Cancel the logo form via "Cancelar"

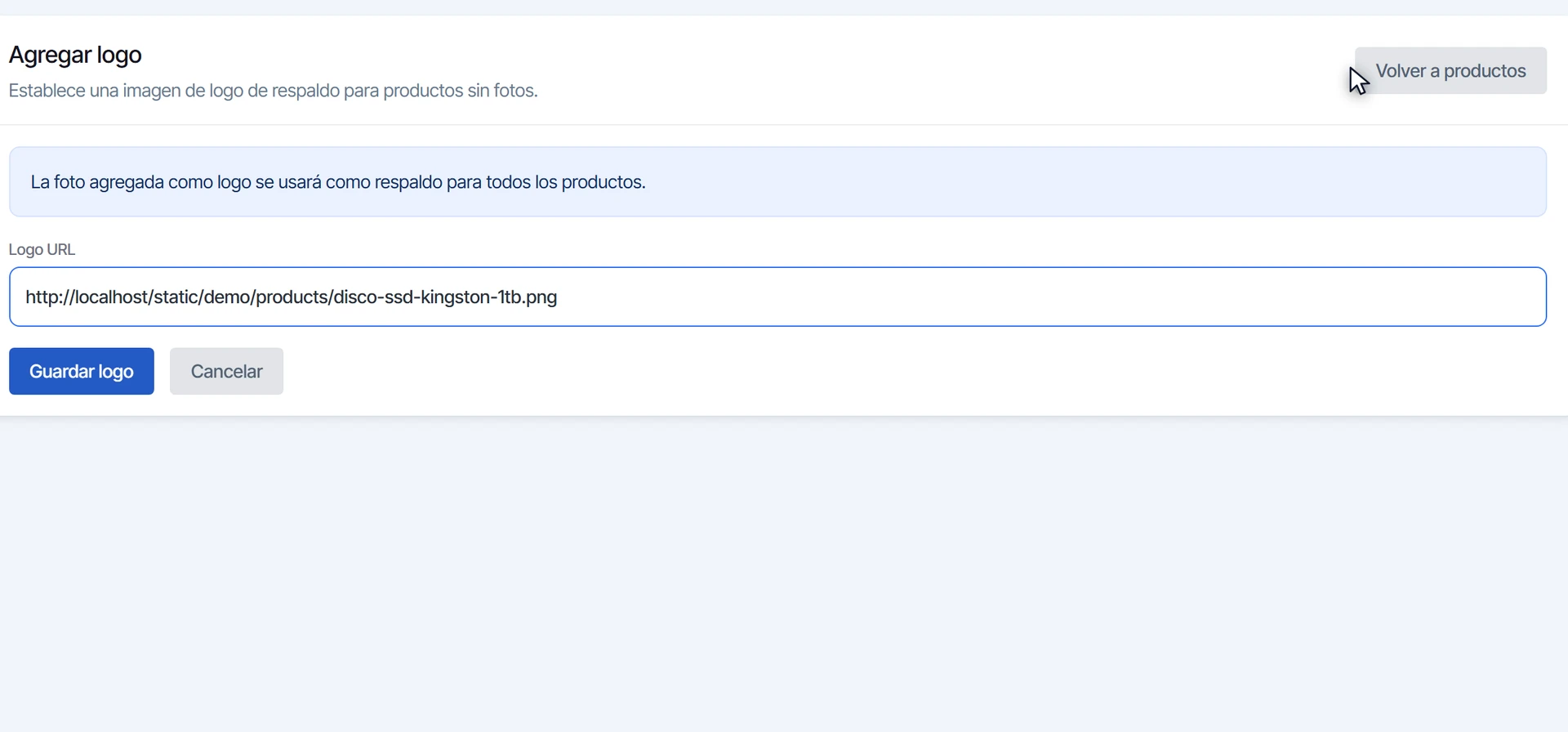226,372
